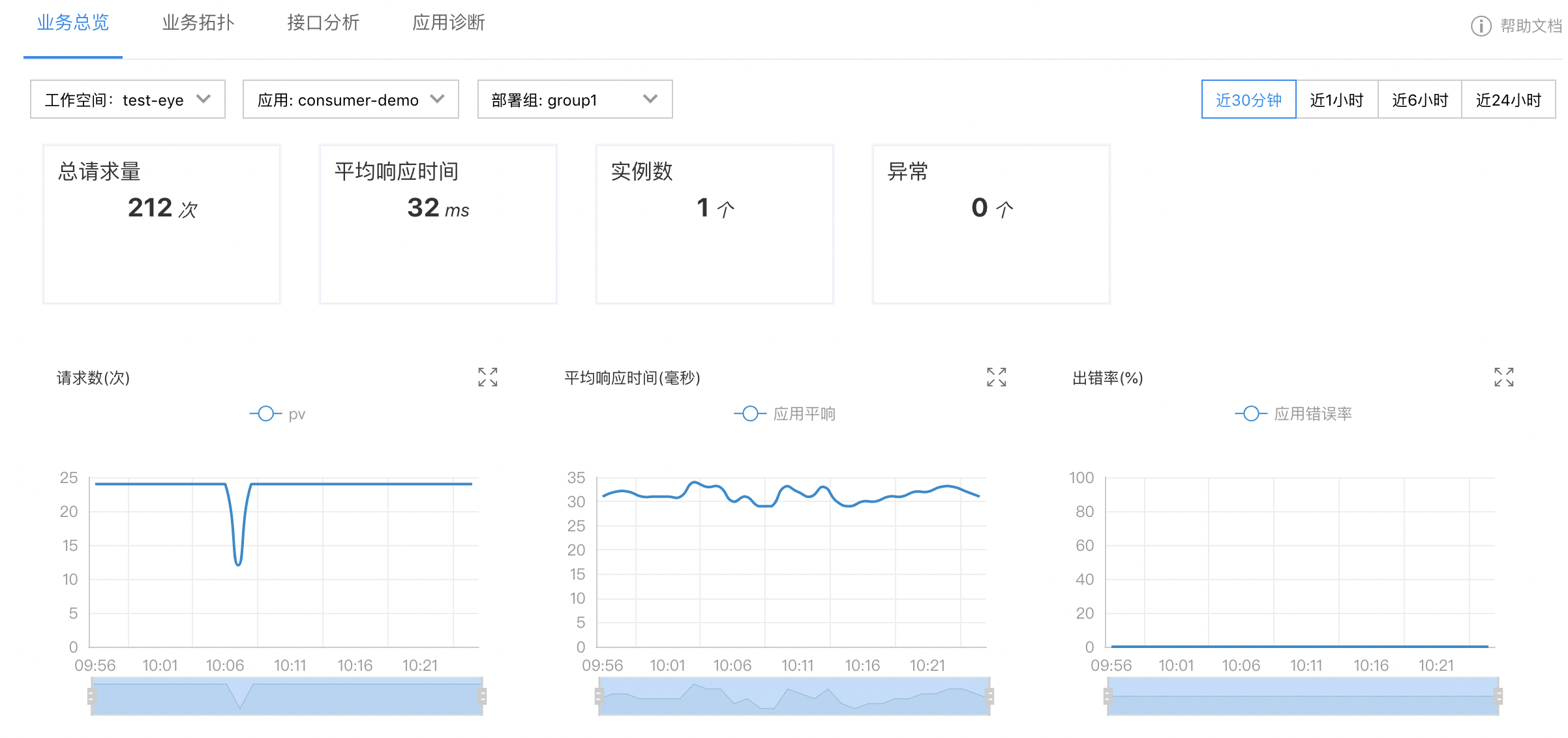Open the 工作空间 test-eye dropdown

click(128, 100)
